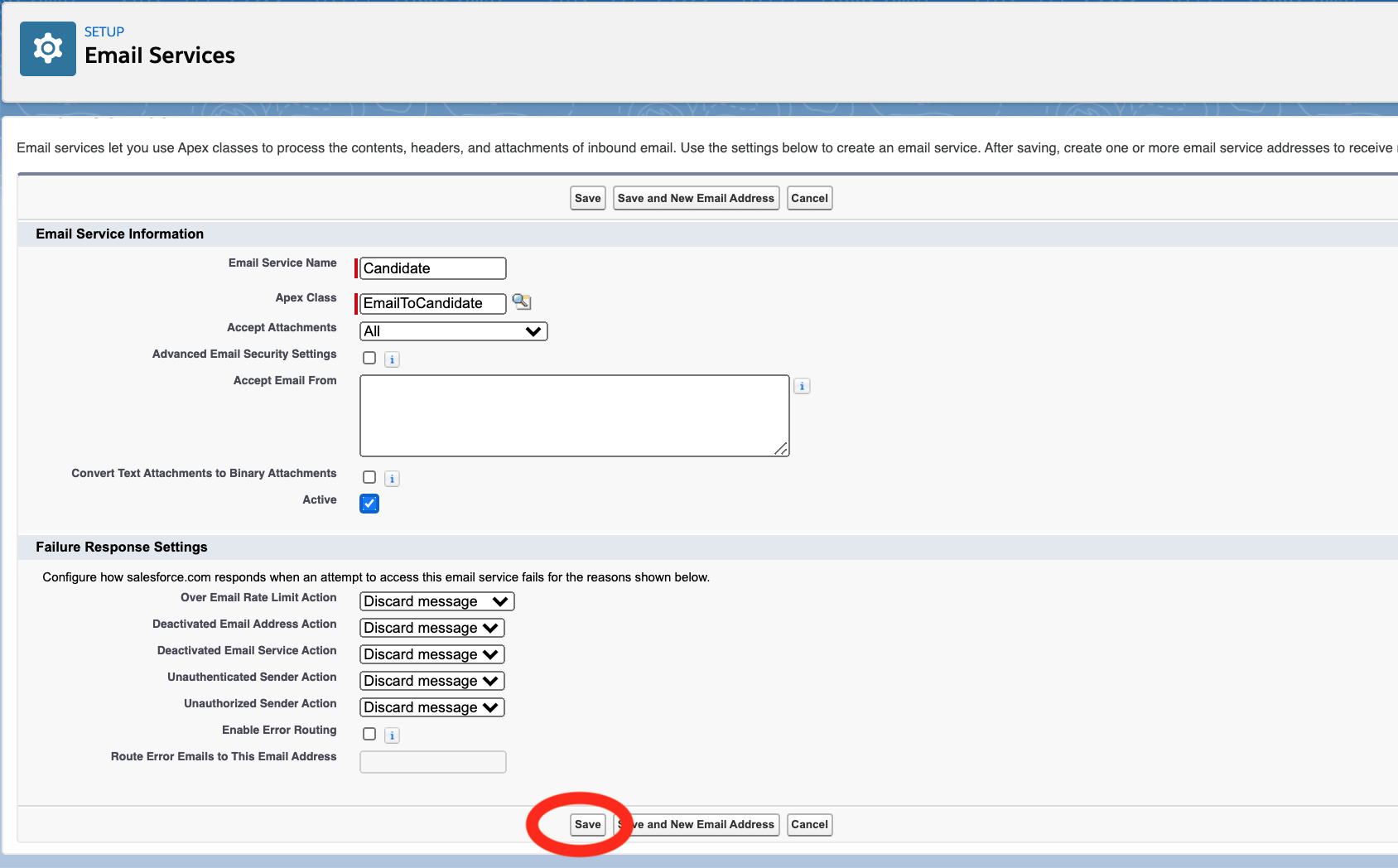Image resolution: width=1398 pixels, height=868 pixels.
Task: Enable Advanced Email Security Settings checkbox
Action: pos(369,359)
